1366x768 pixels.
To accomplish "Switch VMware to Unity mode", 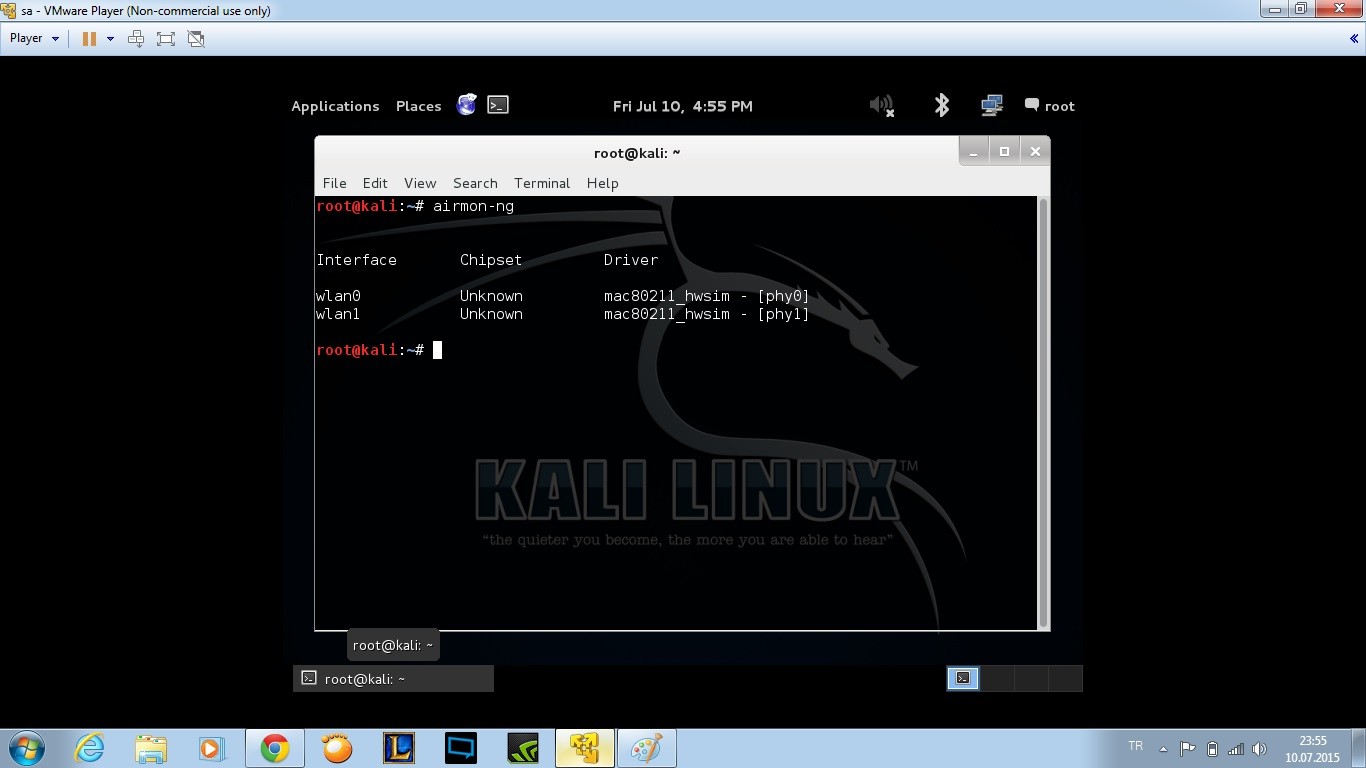I will 196,38.
